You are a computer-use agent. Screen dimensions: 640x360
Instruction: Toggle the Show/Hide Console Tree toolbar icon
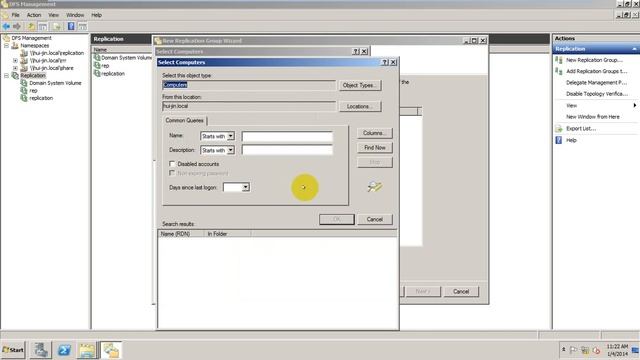tap(42, 27)
